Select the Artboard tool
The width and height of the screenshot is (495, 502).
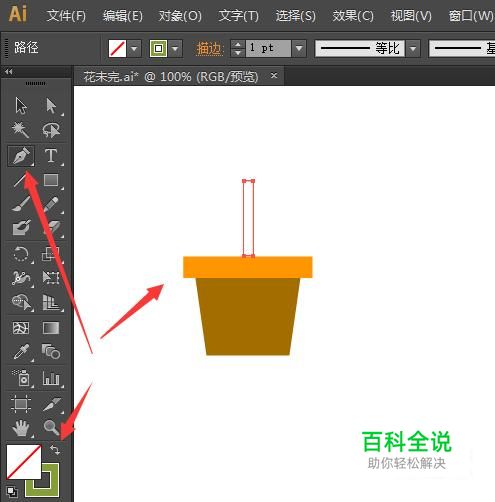tap(21, 404)
